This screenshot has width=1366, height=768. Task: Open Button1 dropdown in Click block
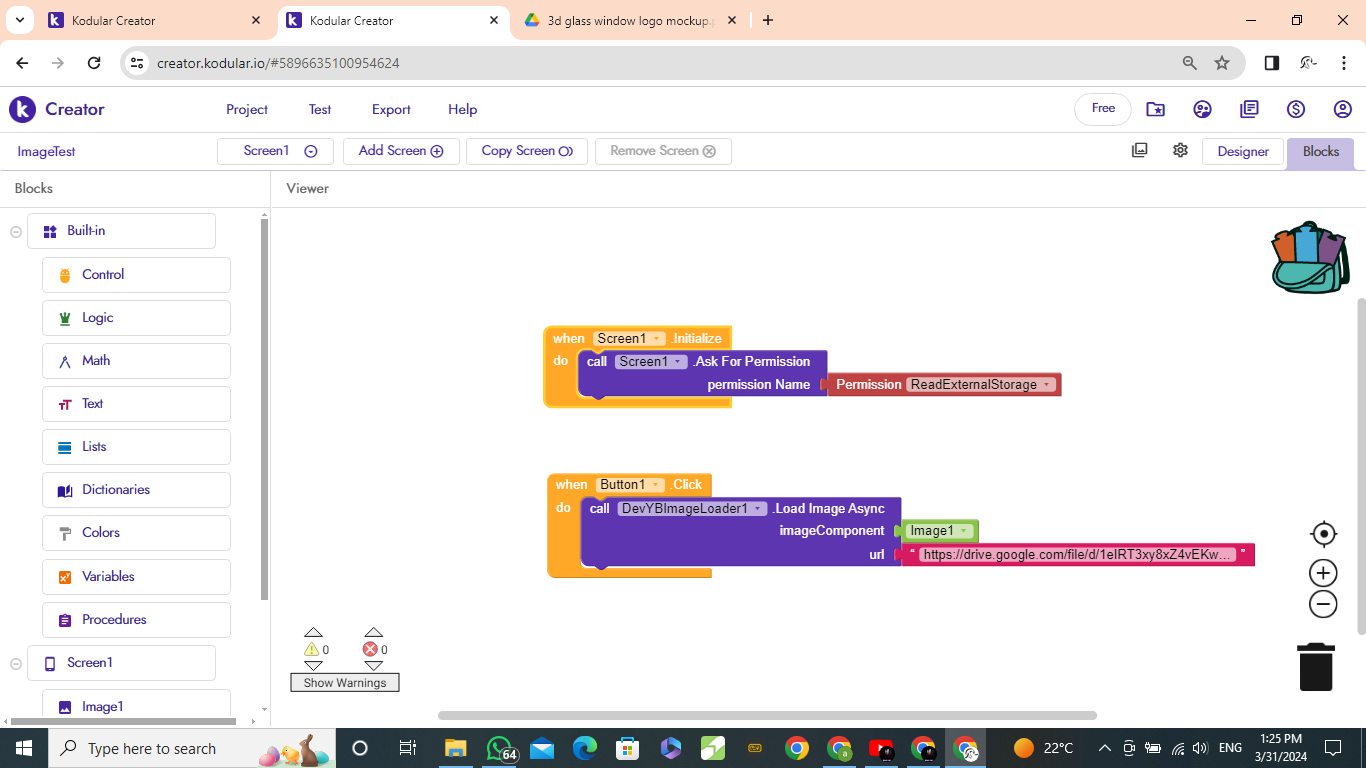click(630, 485)
